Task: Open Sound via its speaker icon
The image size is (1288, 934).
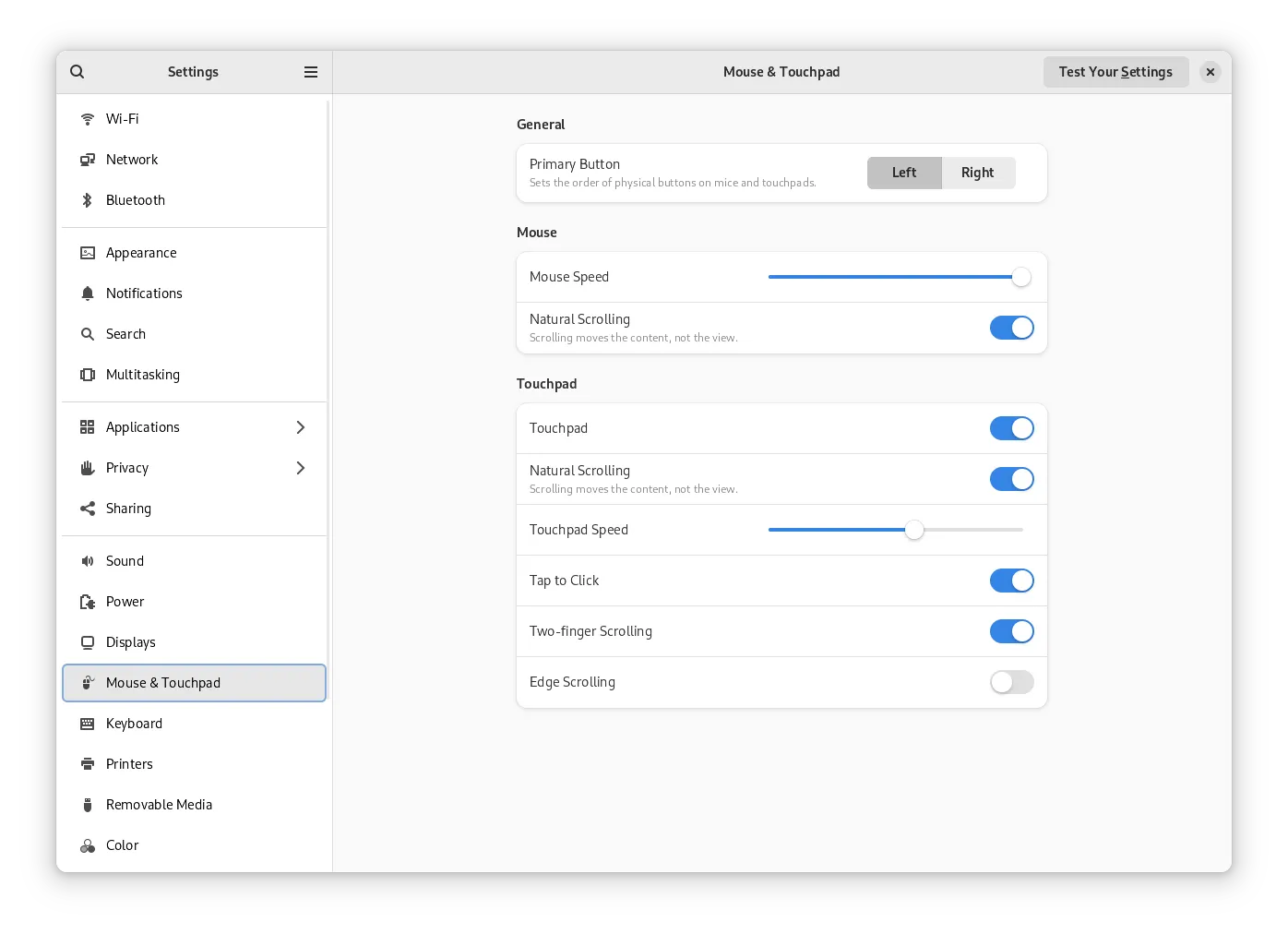Action: (x=88, y=561)
